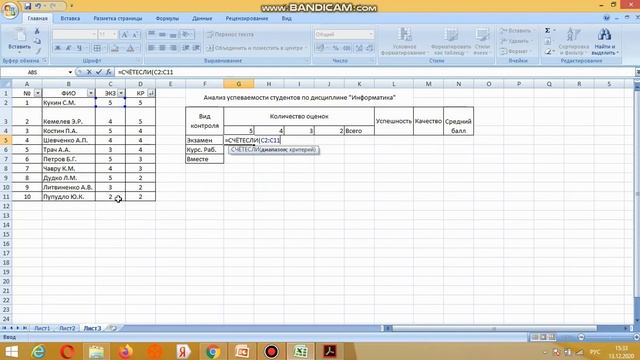Open the Quick Access Toolbar customize arrow
640x360 pixels.
[72, 6]
